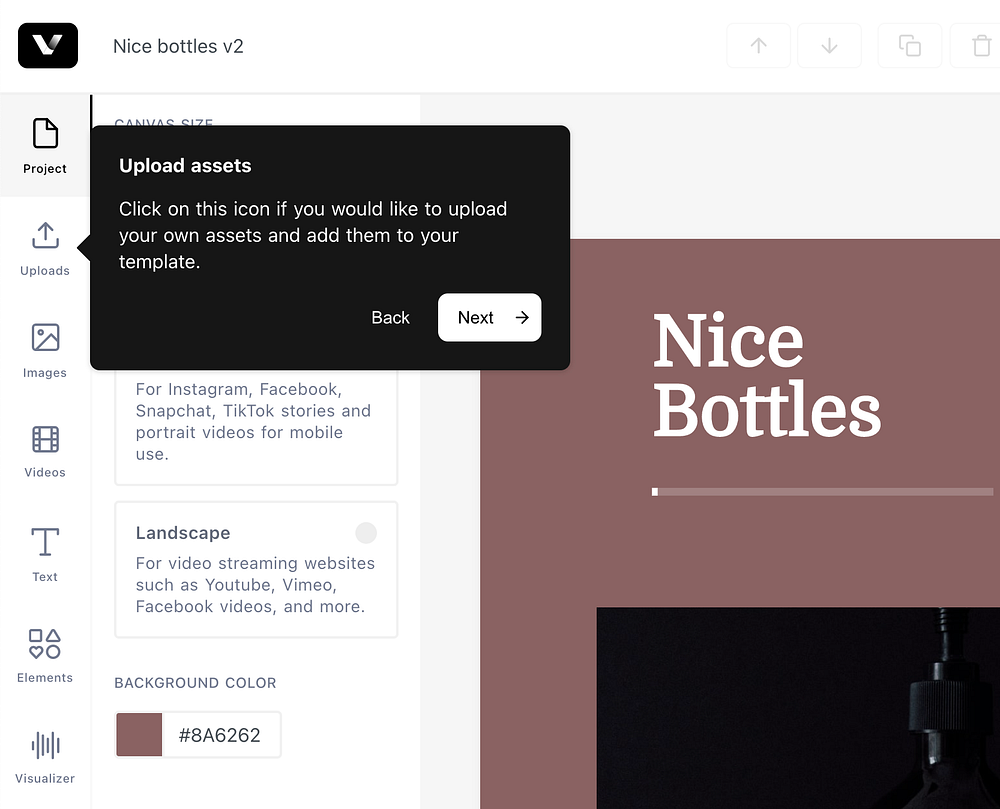Open the Images library icon
This screenshot has width=1000, height=809.
pyautogui.click(x=45, y=337)
